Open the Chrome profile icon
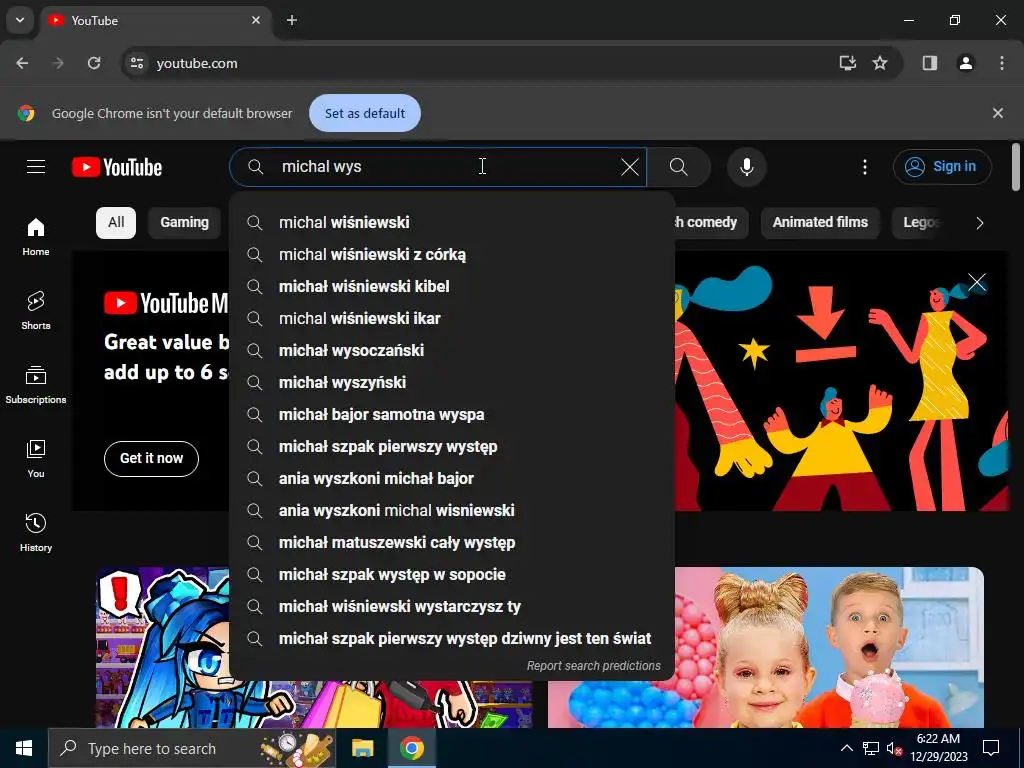 tap(966, 63)
